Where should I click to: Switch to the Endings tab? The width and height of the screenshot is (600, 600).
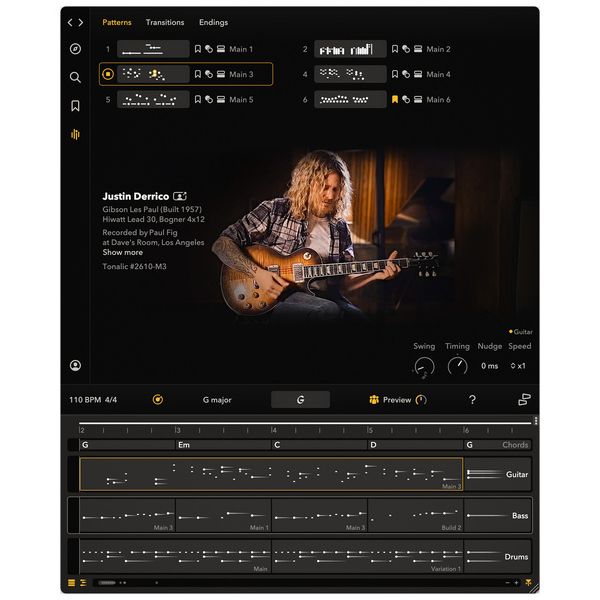click(x=213, y=22)
